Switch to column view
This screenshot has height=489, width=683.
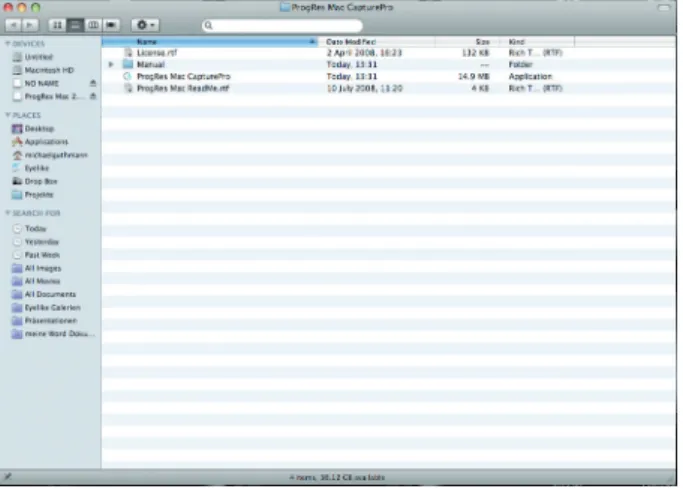93,25
